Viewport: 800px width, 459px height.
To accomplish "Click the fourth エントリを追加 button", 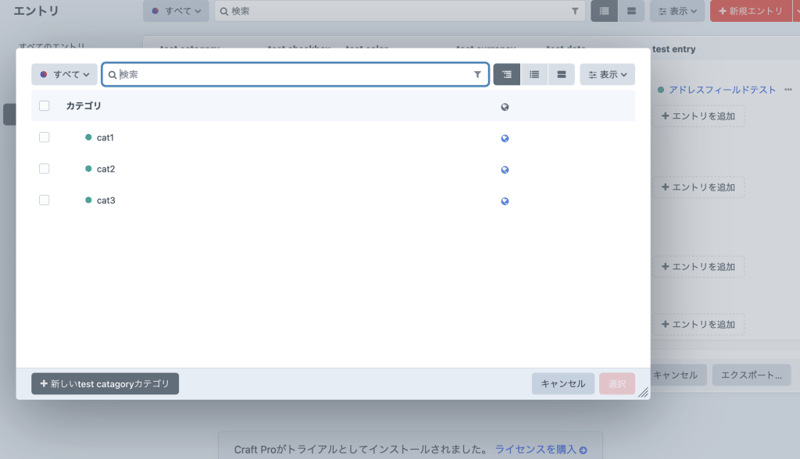I will pos(698,324).
